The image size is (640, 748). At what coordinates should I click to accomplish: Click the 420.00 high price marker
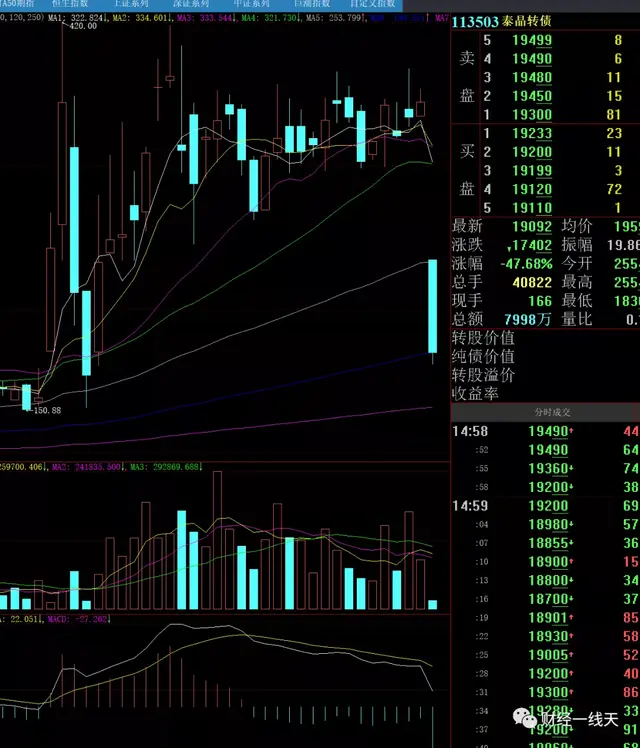83,26
